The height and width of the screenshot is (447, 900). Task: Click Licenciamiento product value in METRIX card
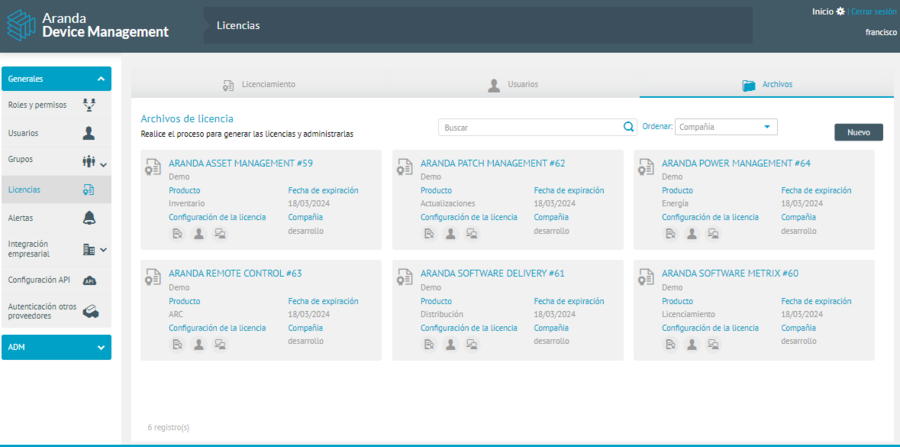(688, 314)
